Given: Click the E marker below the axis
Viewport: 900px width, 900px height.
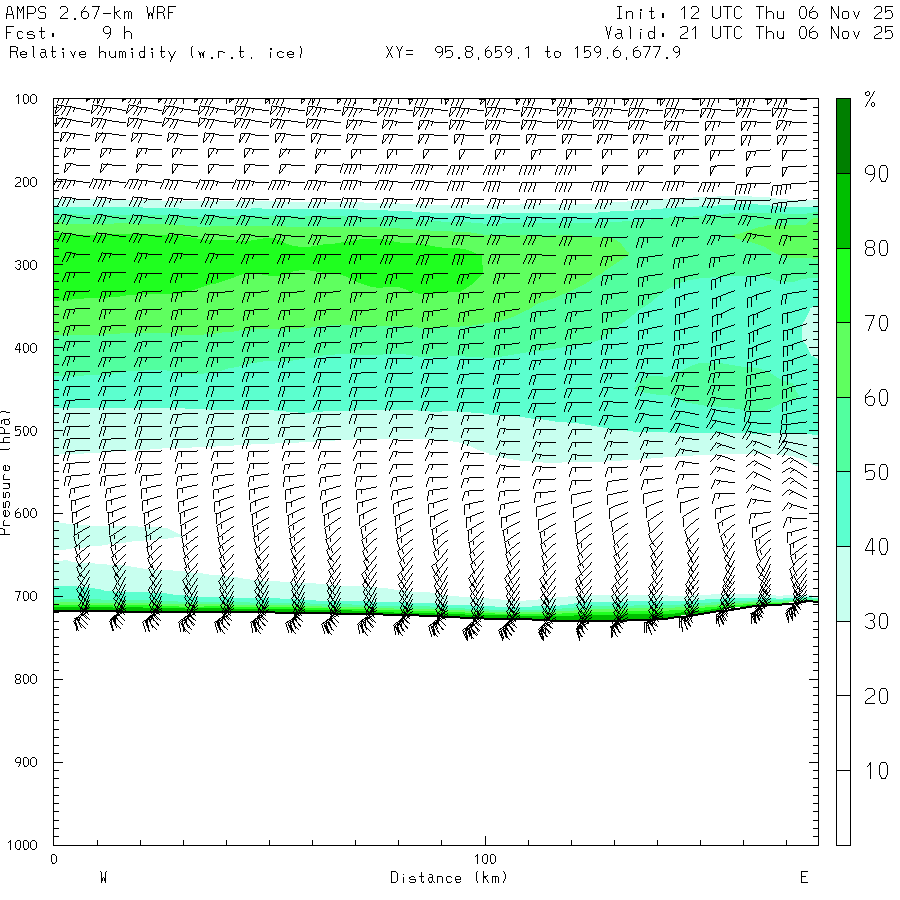Looking at the screenshot, I should [x=802, y=878].
